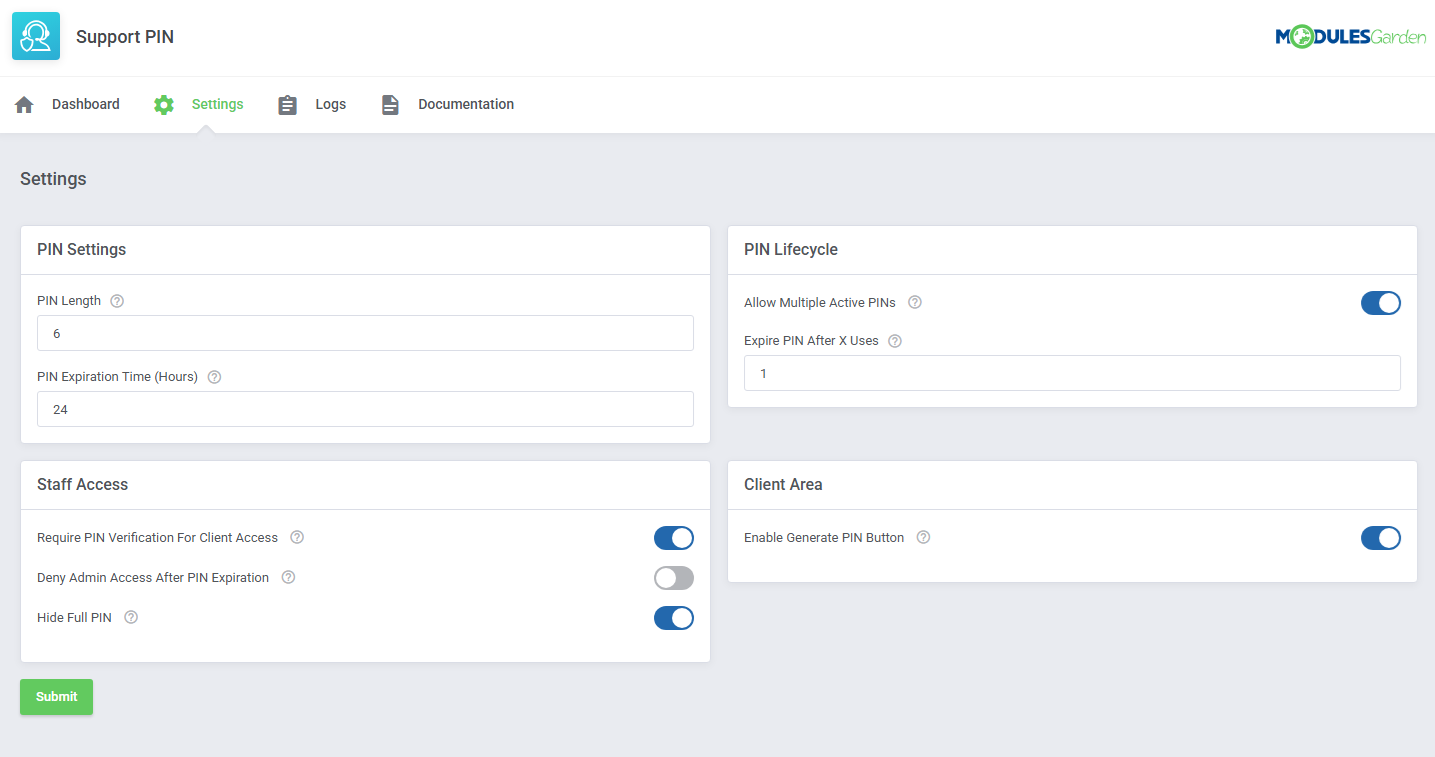The width and height of the screenshot is (1435, 757).
Task: Open the Documentation tab
Action: [466, 104]
